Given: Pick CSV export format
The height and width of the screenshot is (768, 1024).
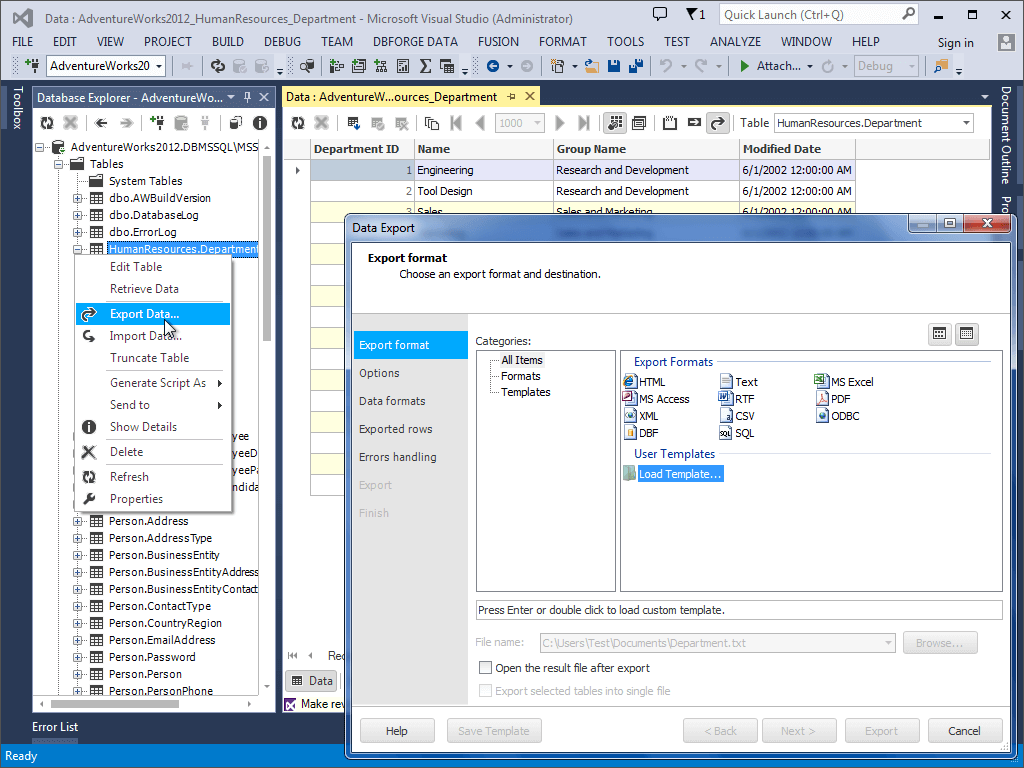Looking at the screenshot, I should [x=737, y=415].
